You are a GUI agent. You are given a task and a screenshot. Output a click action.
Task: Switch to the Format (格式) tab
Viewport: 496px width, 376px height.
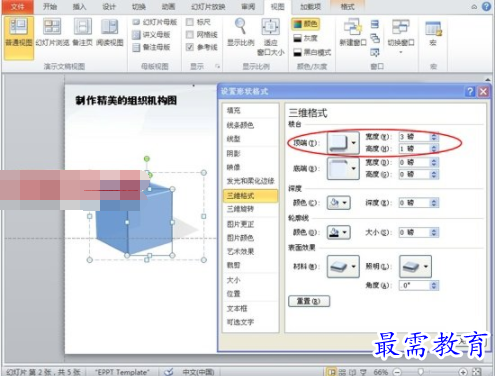[x=347, y=7]
